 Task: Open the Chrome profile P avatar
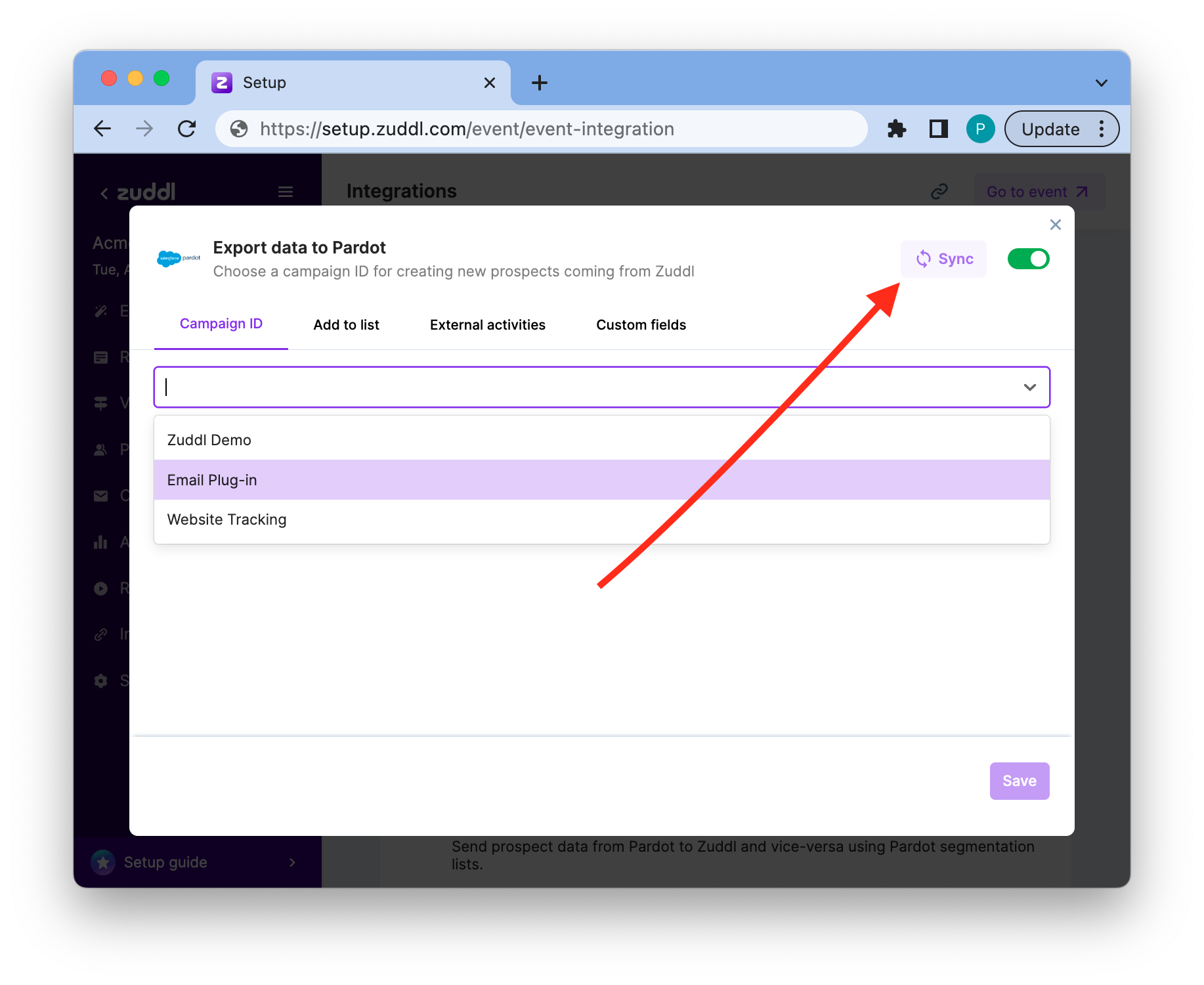[x=980, y=129]
